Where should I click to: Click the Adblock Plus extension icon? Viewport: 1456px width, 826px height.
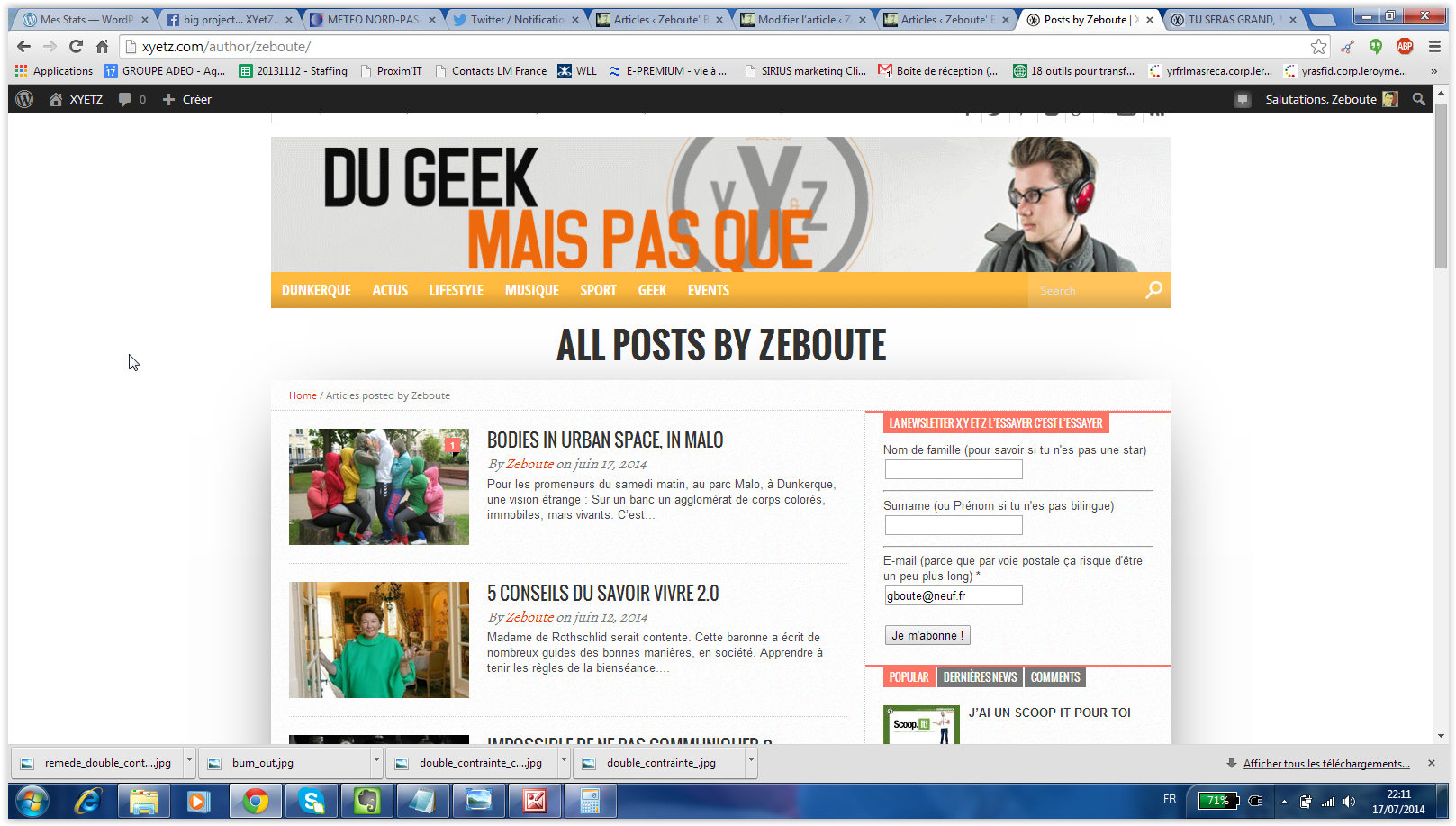(x=1405, y=46)
